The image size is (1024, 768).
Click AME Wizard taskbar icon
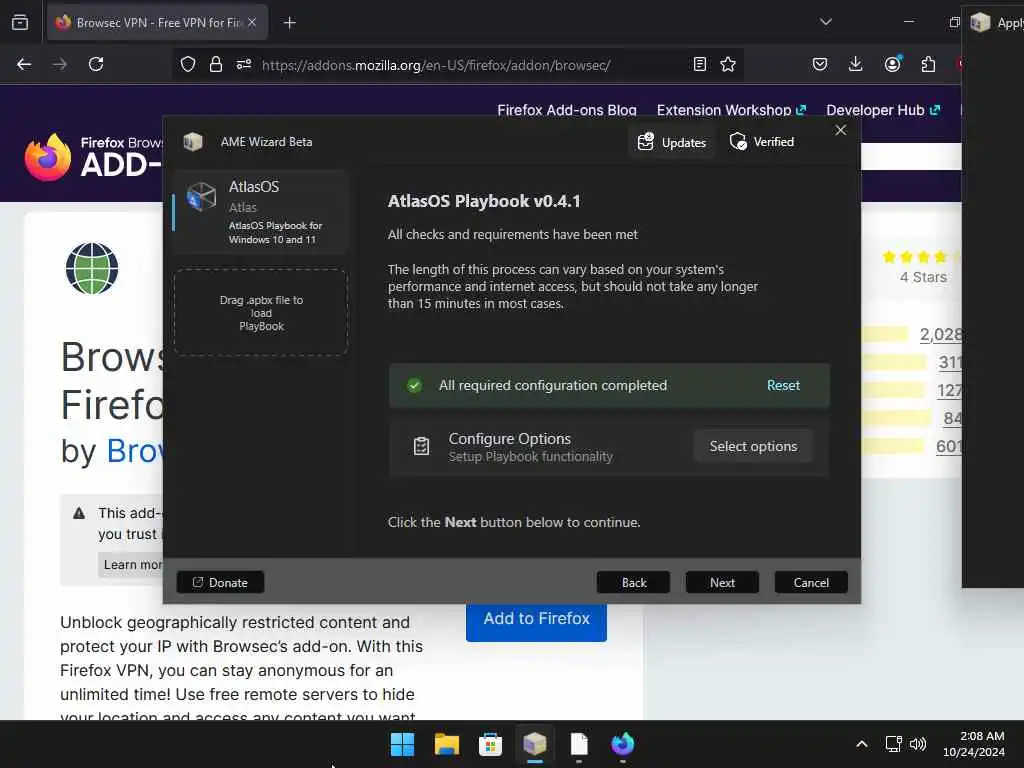coord(535,744)
